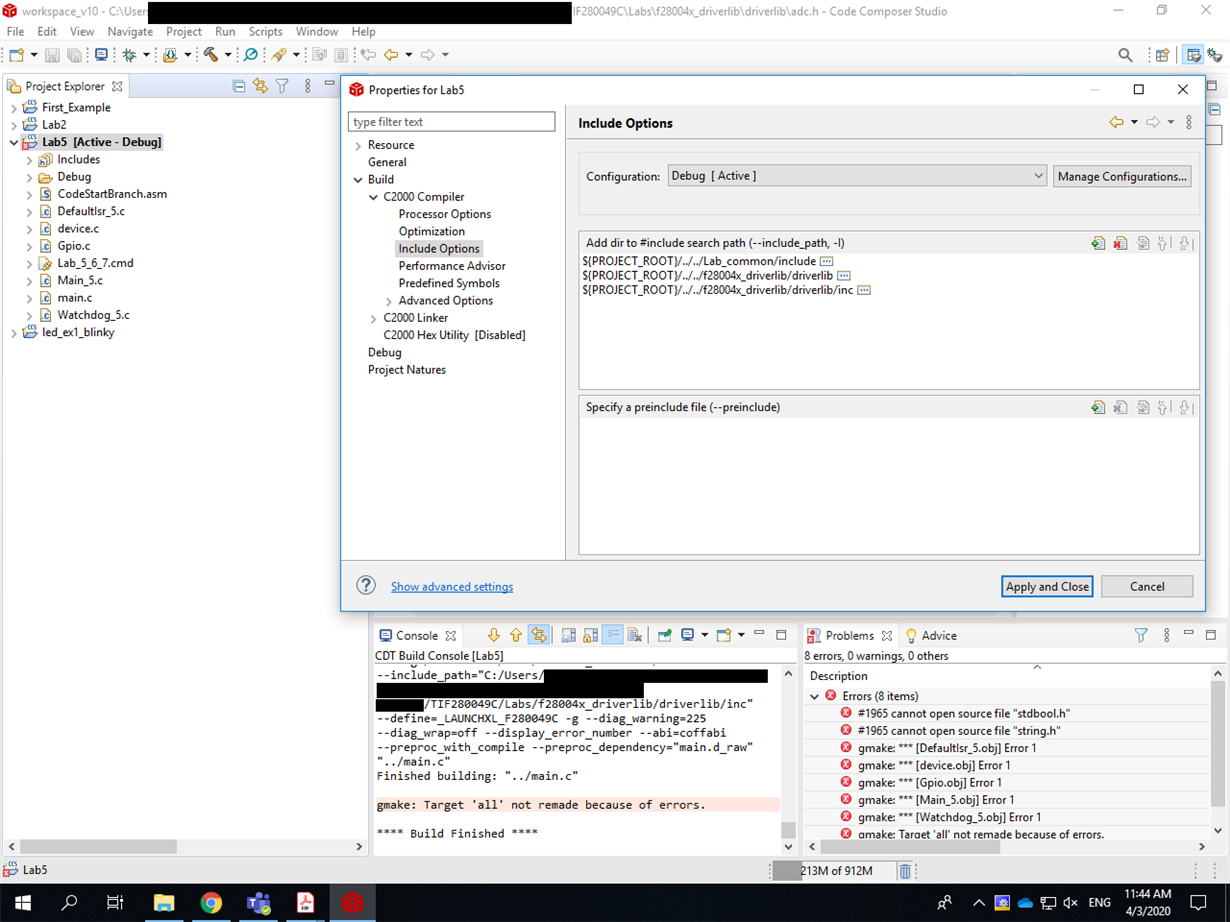The image size is (1230, 922).
Task: Open the File menu
Action: pos(16,31)
